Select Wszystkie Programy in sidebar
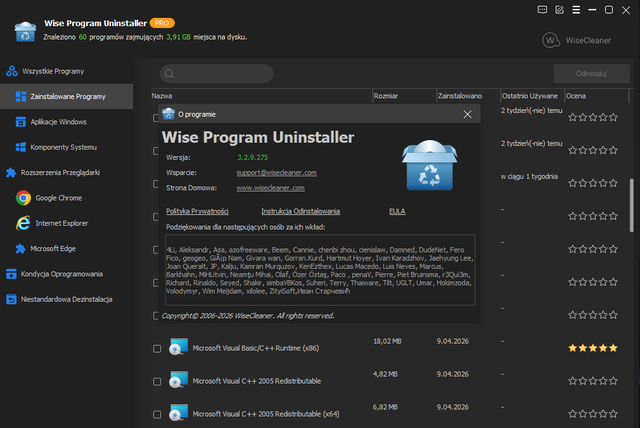The height and width of the screenshot is (428, 640). click(x=53, y=71)
